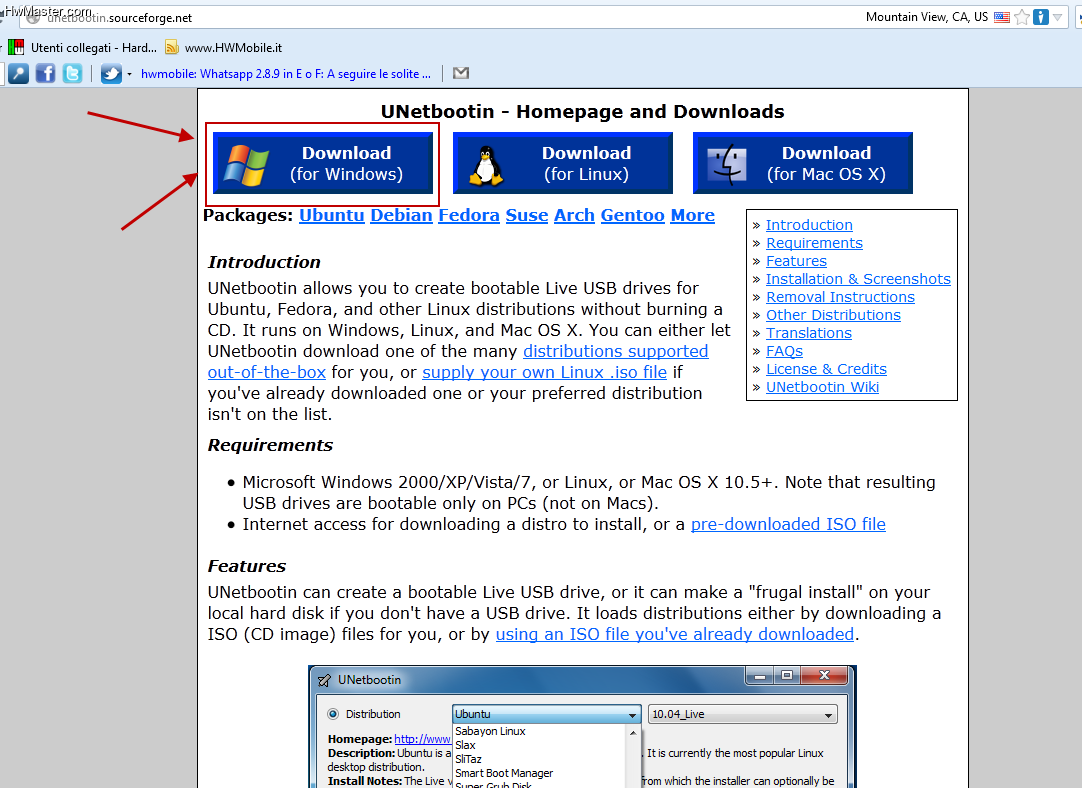Click the light-blue Twitter 't' icon

[72, 73]
